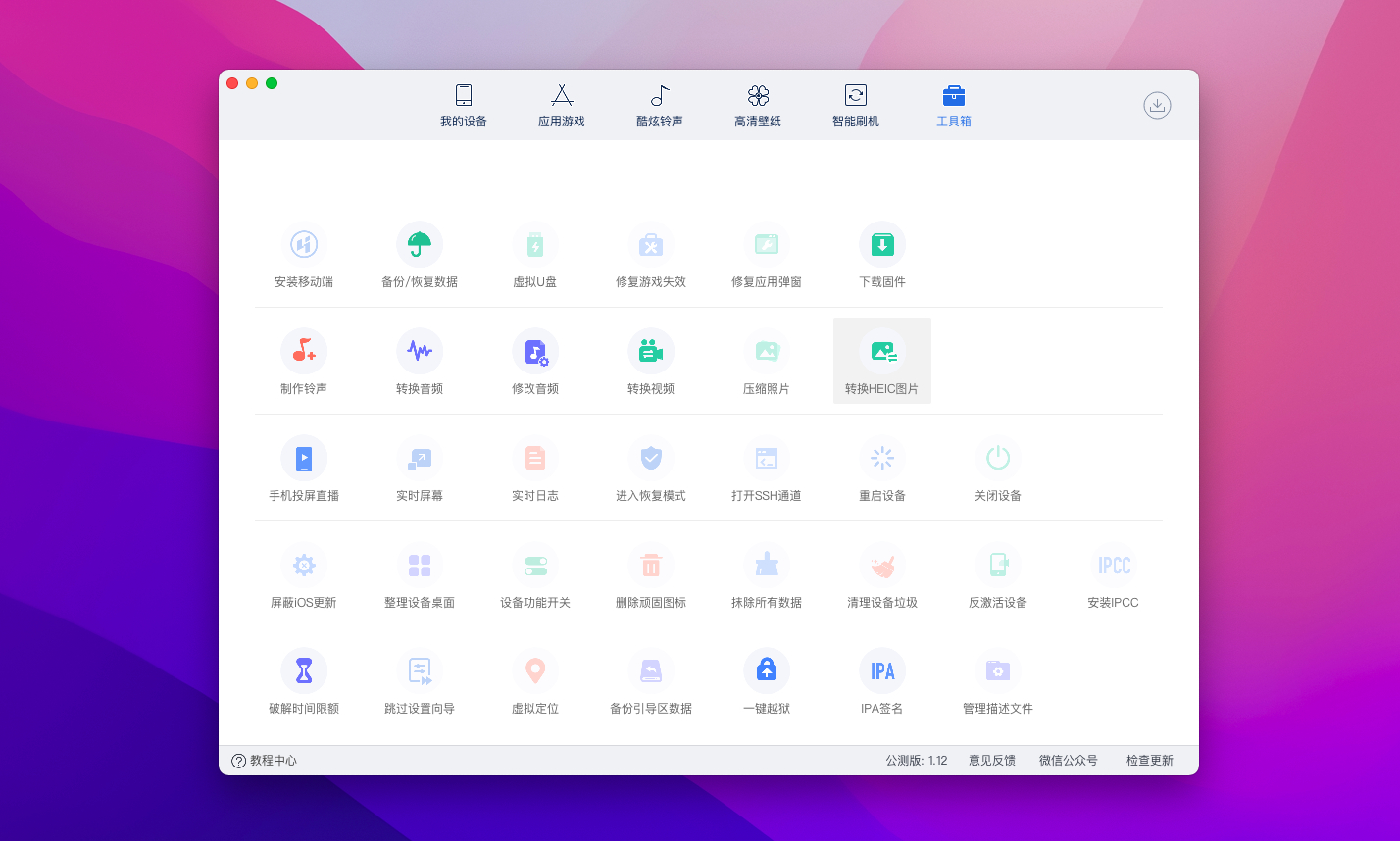Click the 制作铃声 ringtone maker icon
This screenshot has height=841, width=1400.
tap(304, 351)
